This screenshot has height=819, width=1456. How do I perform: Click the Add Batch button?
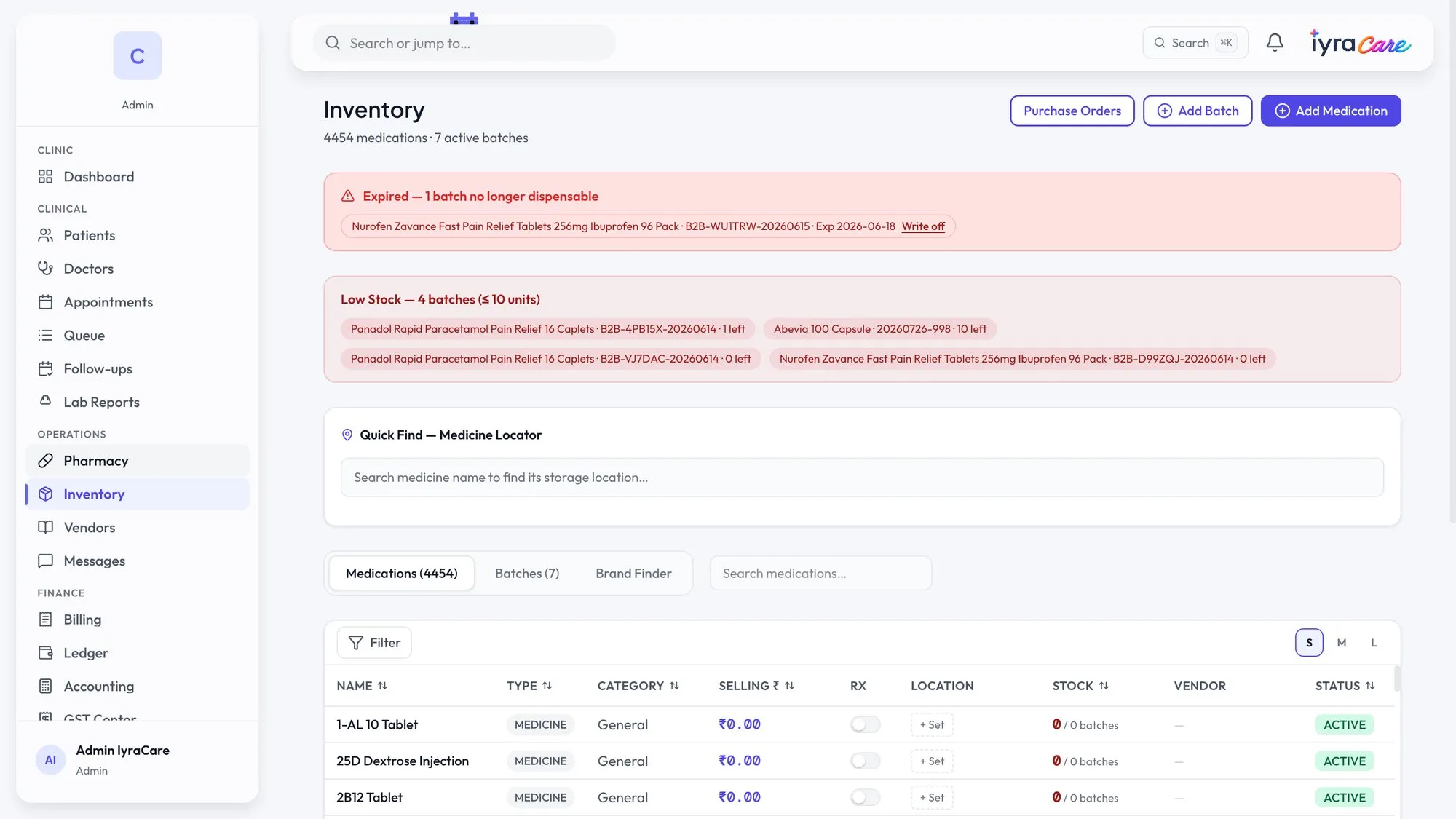(x=1198, y=111)
